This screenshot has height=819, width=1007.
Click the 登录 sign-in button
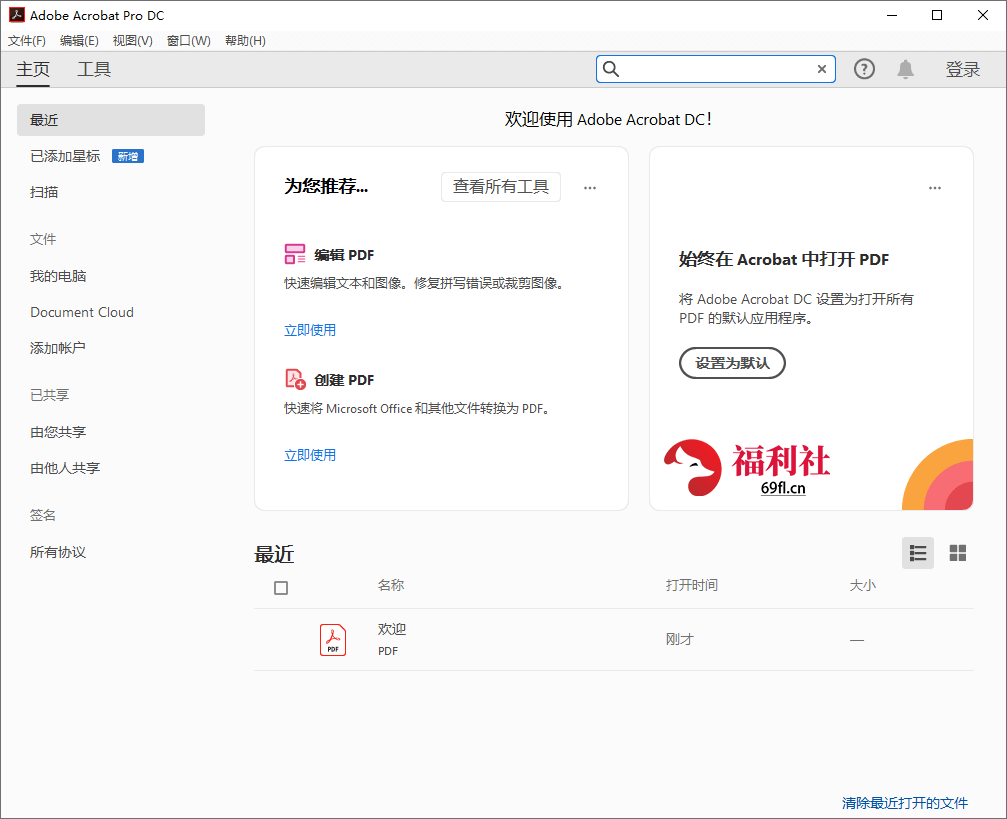click(962, 69)
